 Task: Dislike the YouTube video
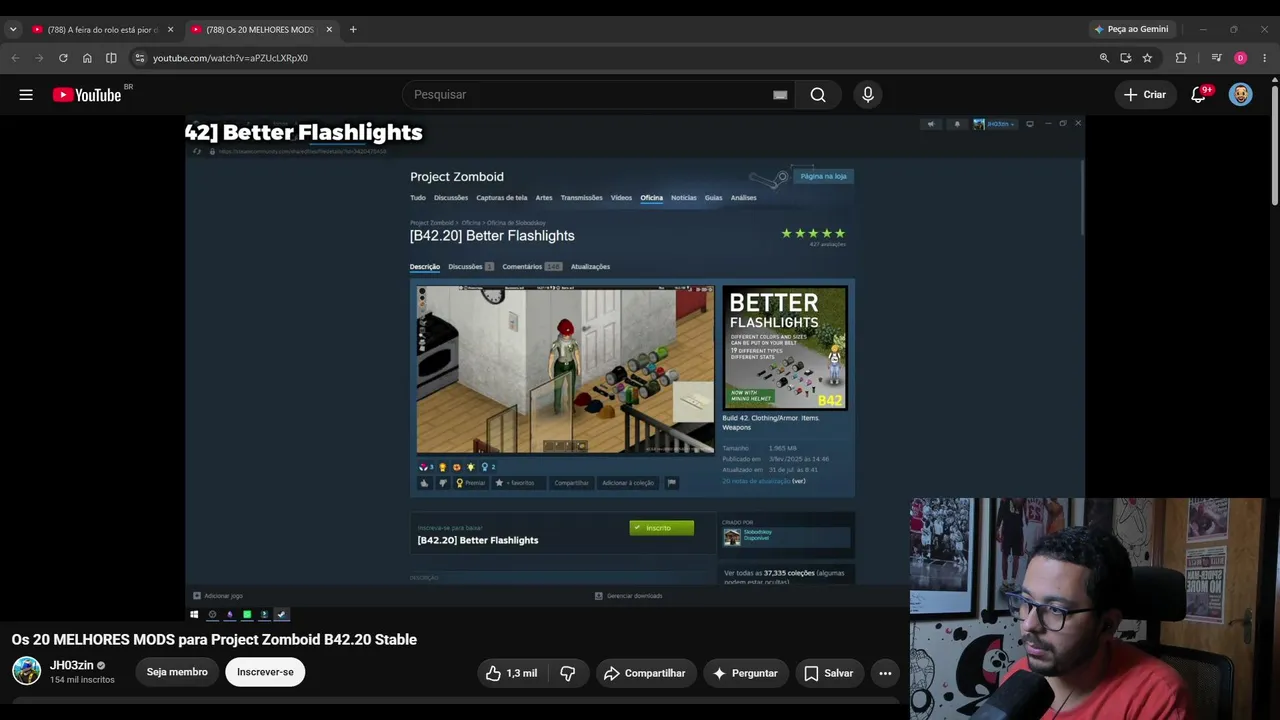click(567, 673)
